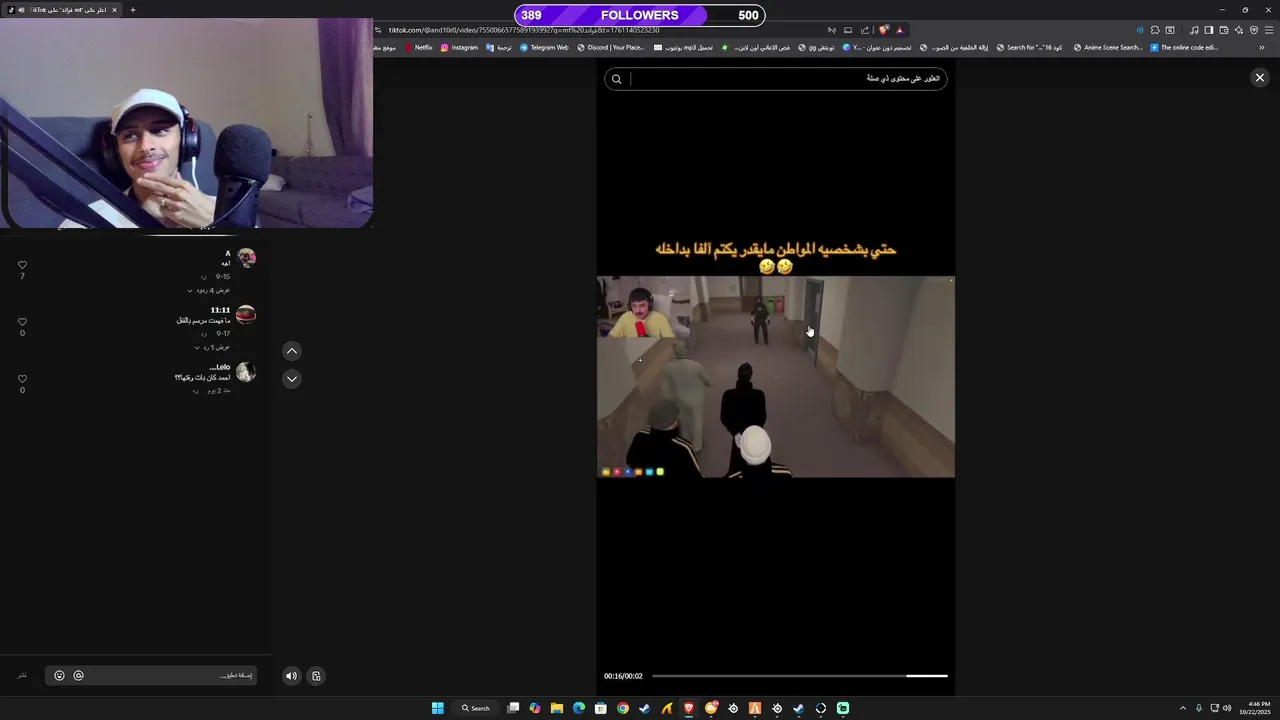Show more bookmarks with the chevron
This screenshot has width=1280, height=720.
[1262, 47]
